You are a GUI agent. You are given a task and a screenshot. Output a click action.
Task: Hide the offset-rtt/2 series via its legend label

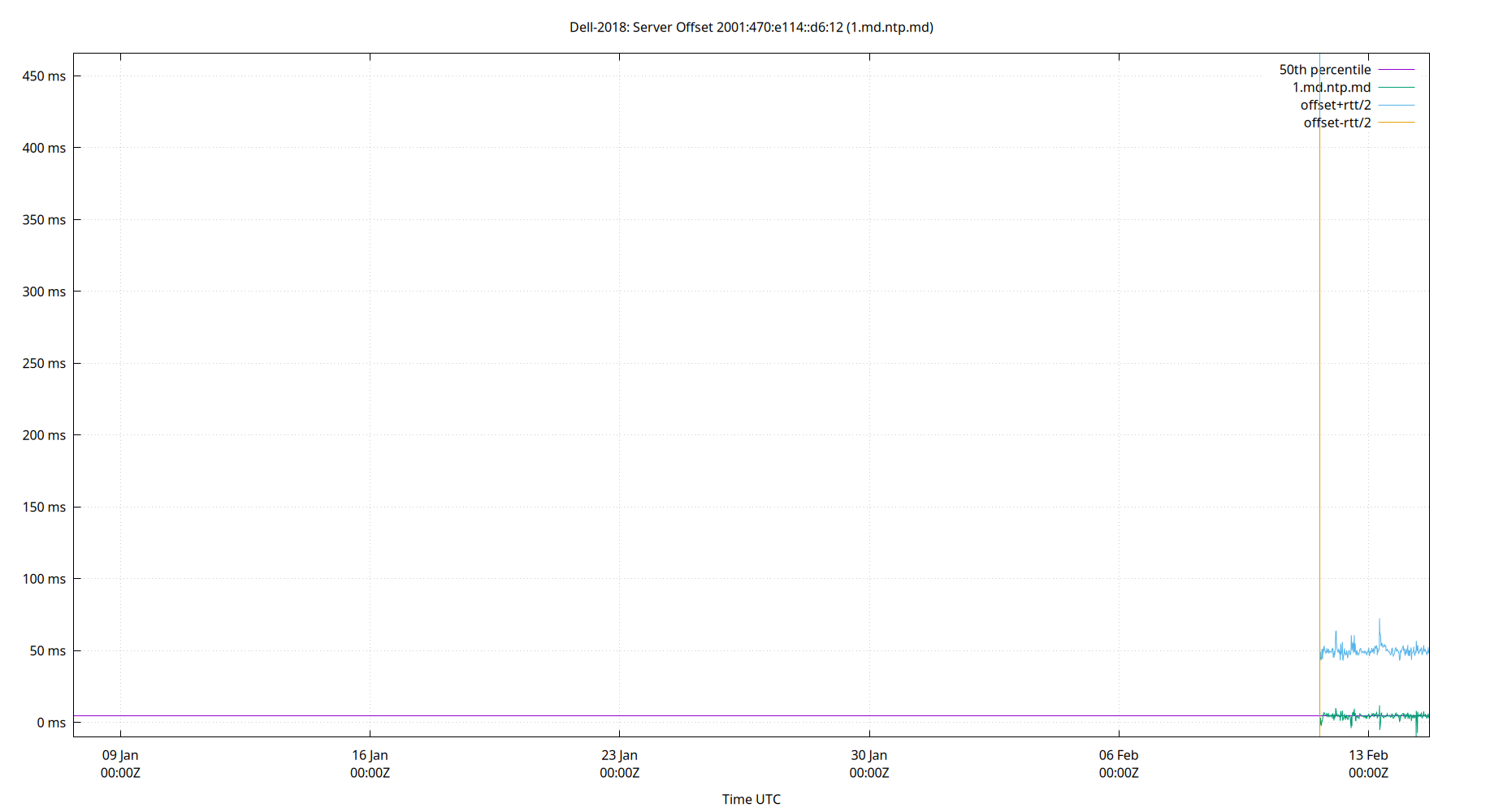[1336, 122]
